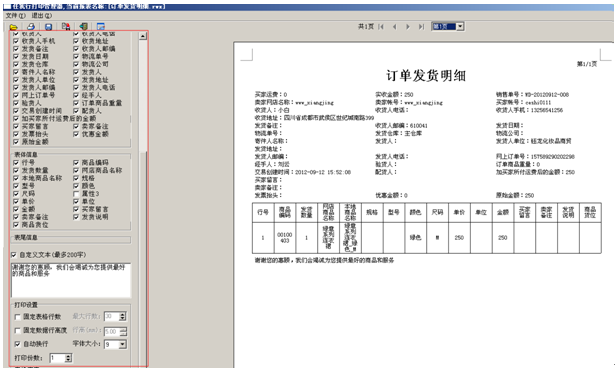This screenshot has width=615, height=370.
Task: Open report file with folder icon
Action: 13,27
